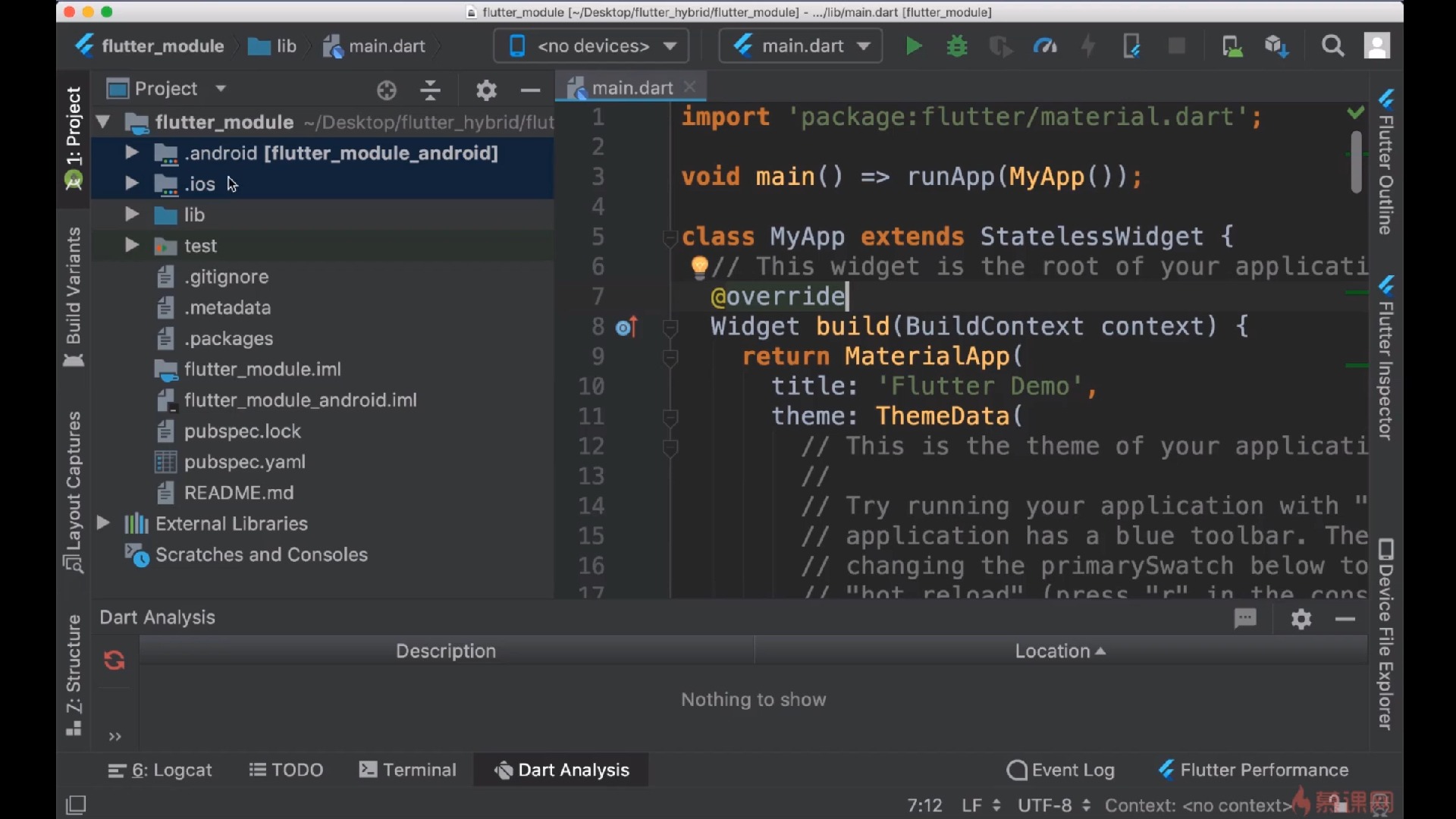Click Dart Analysis feedback speech-bubble icon
Viewport: 1456px width, 819px height.
[x=1245, y=620]
